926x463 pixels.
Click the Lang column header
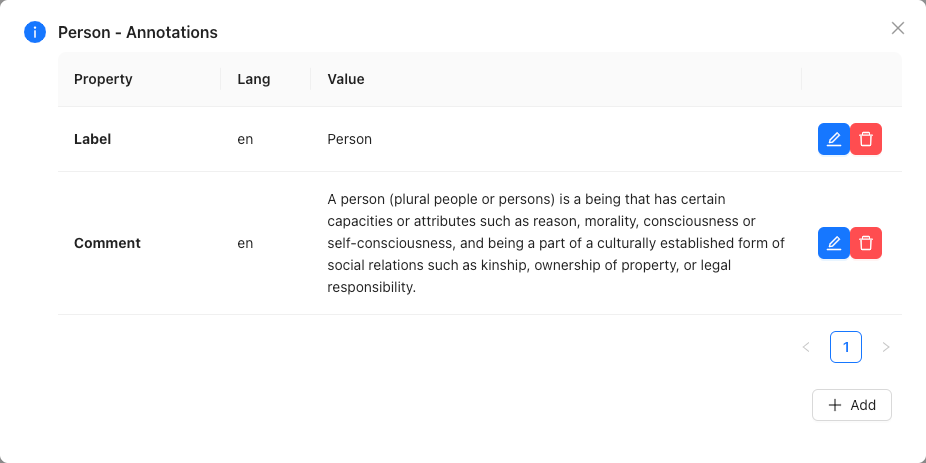(x=254, y=79)
